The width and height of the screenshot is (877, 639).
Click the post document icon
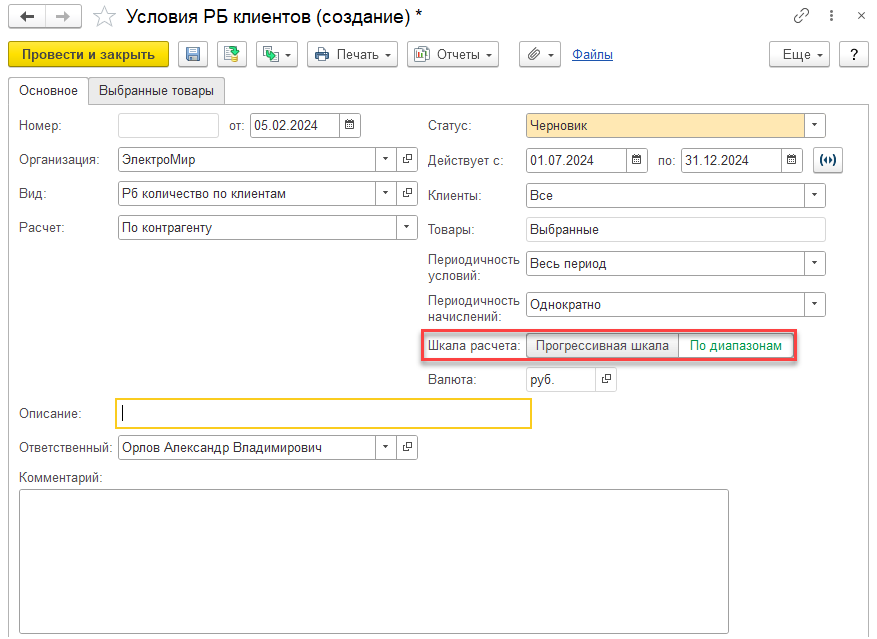pos(232,55)
